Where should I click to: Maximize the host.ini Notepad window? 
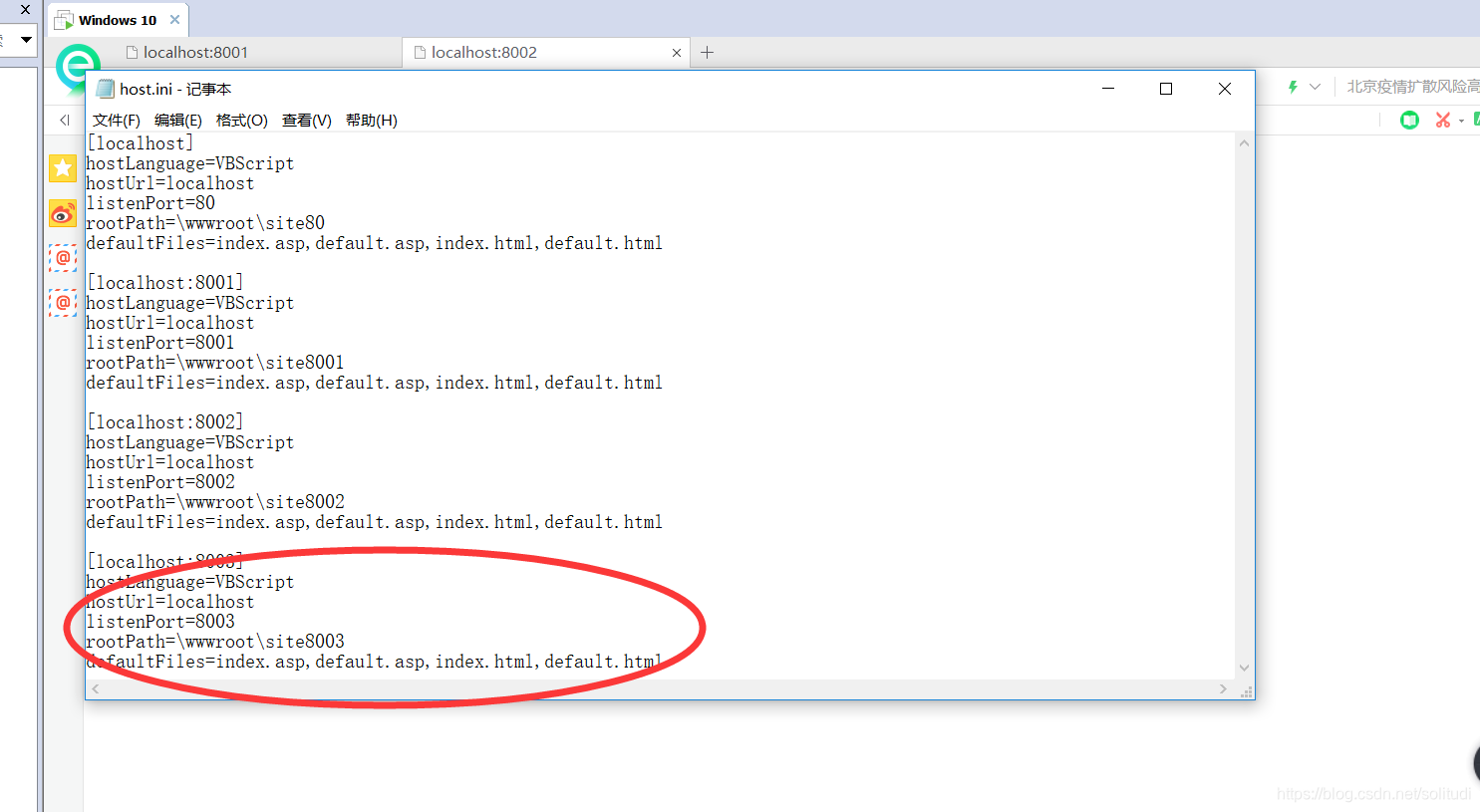pyautogui.click(x=1166, y=89)
